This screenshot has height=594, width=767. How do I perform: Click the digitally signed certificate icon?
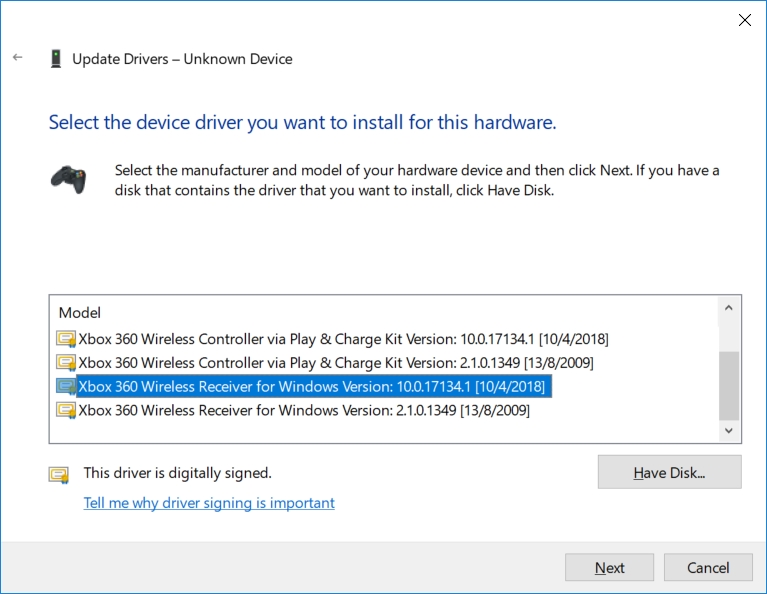click(x=59, y=475)
